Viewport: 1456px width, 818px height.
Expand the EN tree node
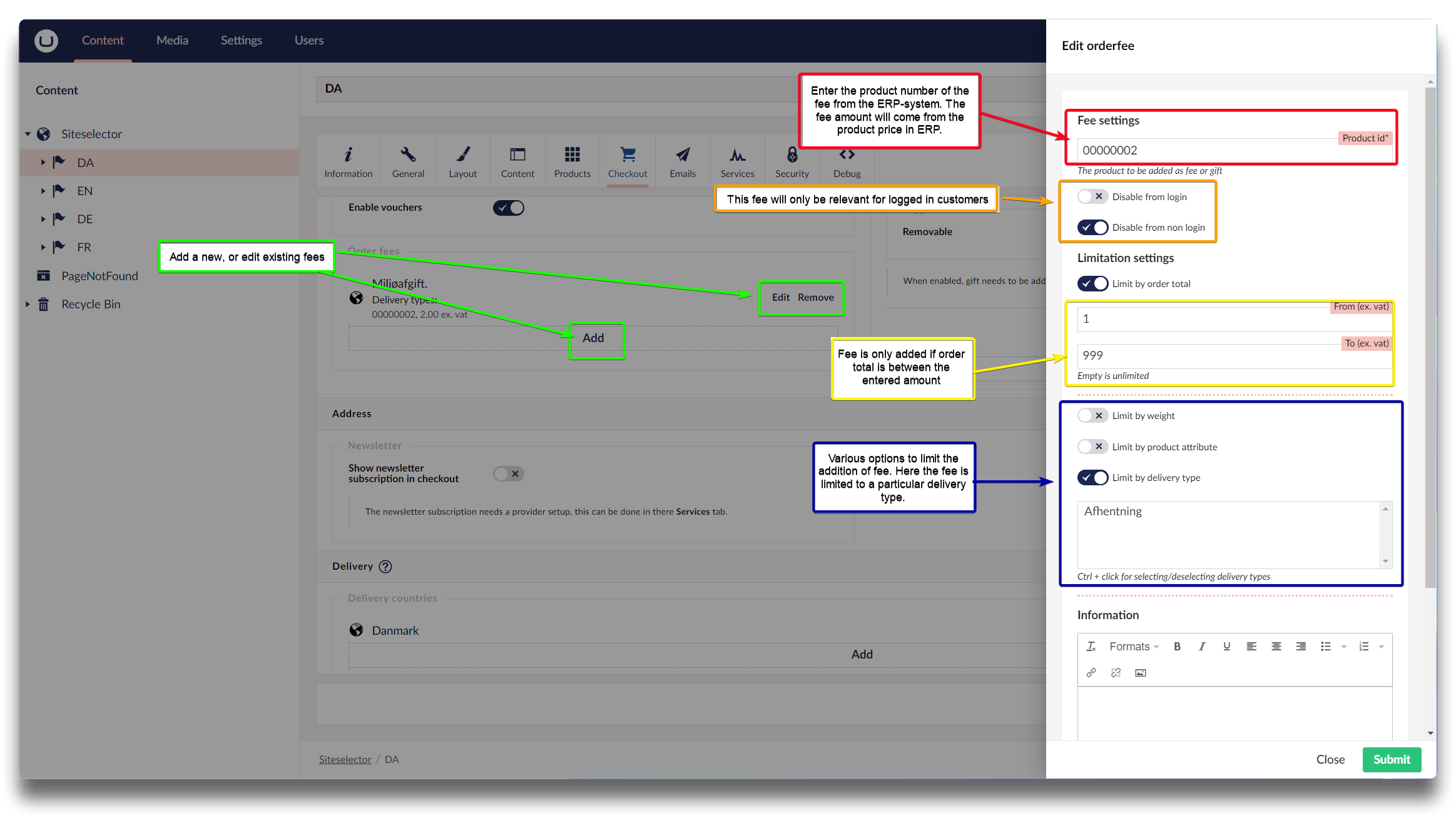(43, 191)
